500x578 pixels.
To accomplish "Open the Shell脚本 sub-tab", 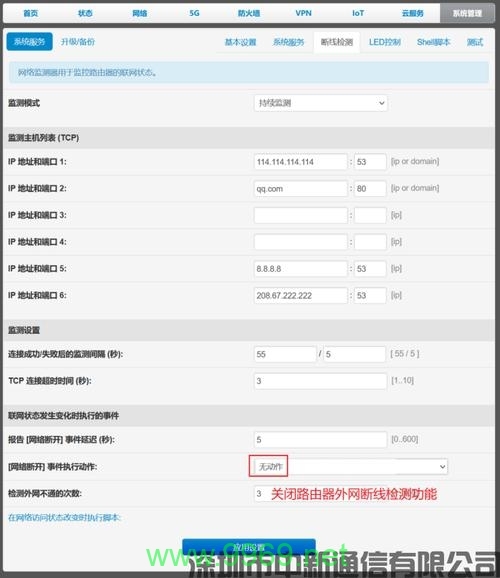I will pyautogui.click(x=434, y=42).
